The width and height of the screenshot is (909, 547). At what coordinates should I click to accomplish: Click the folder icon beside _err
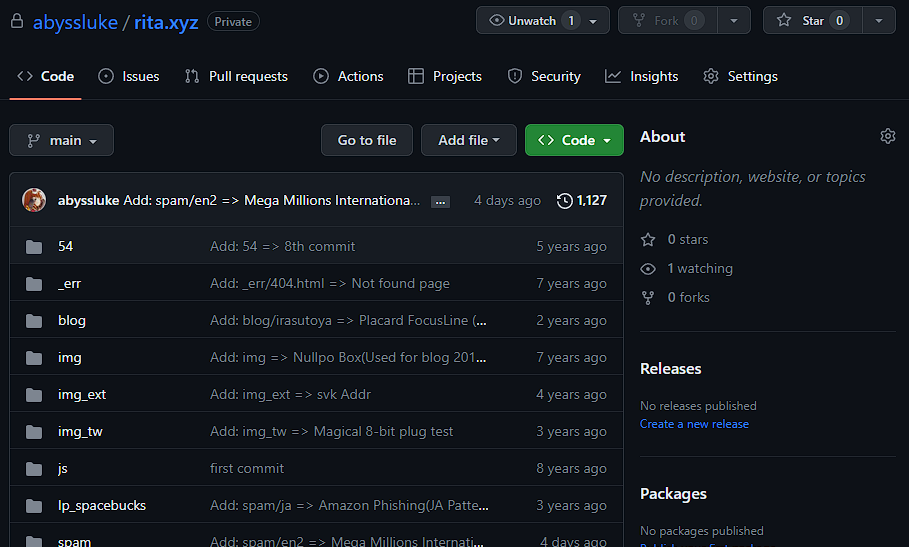34,284
